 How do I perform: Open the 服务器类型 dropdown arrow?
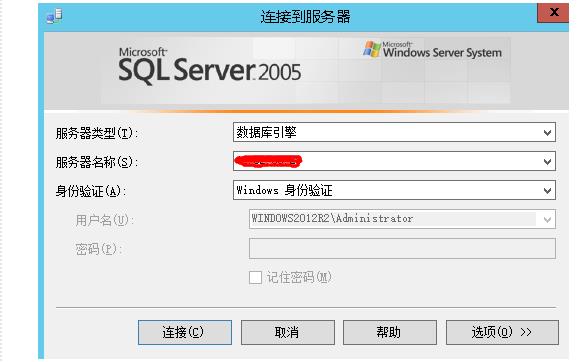(x=547, y=132)
